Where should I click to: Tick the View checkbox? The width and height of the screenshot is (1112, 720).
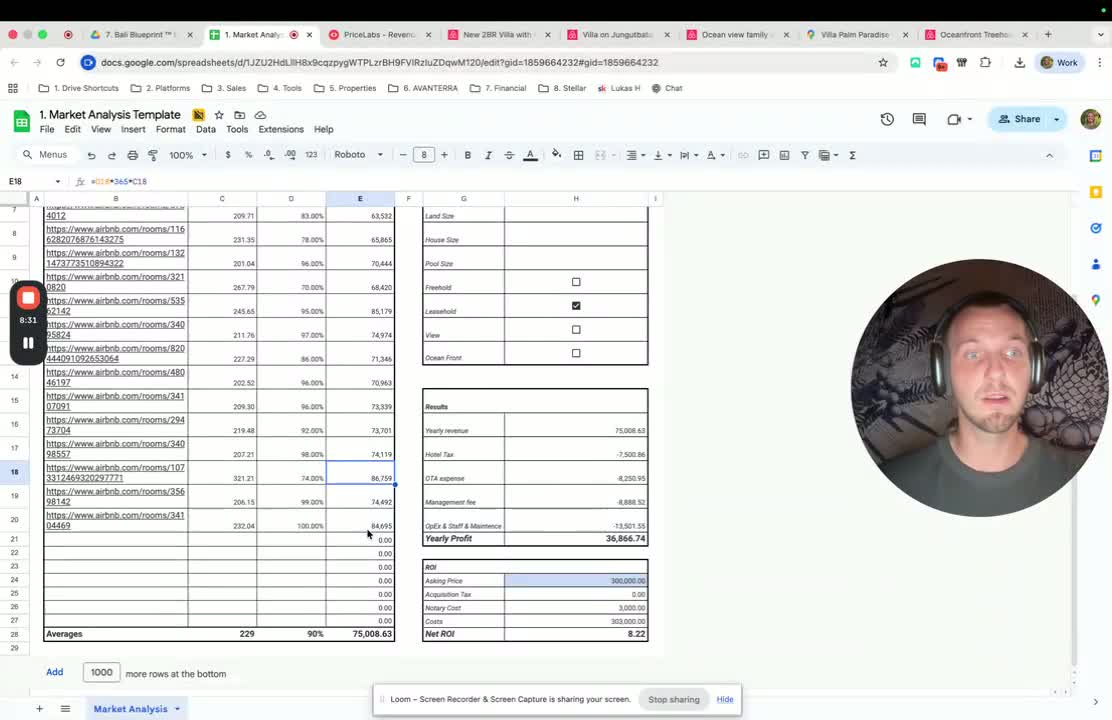[576, 330]
